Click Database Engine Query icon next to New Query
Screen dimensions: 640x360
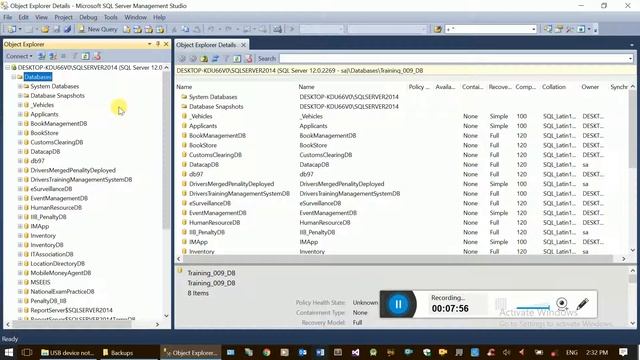coord(127,29)
